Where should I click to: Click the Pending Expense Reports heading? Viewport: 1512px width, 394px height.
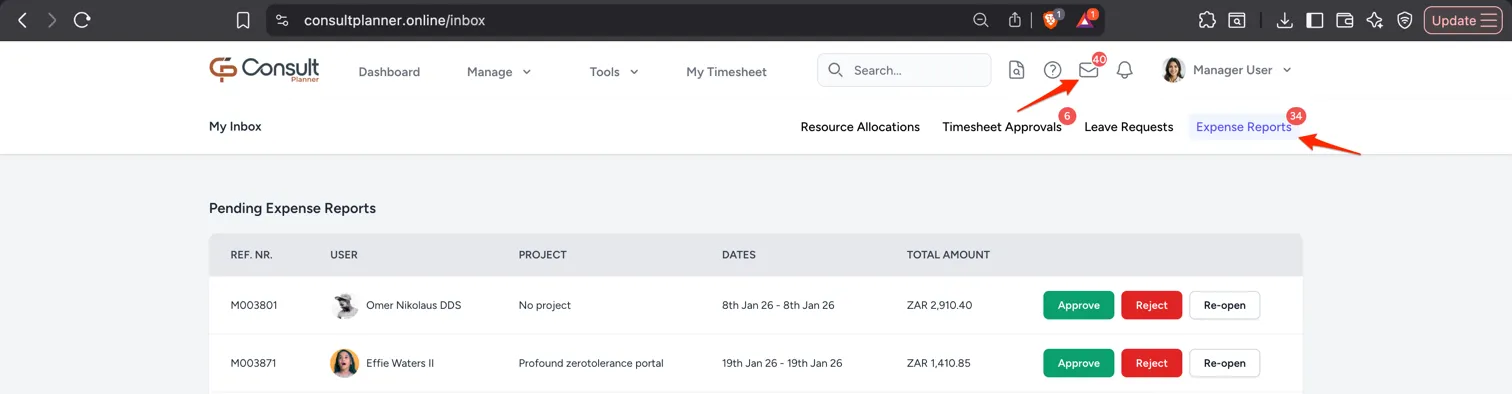(292, 208)
